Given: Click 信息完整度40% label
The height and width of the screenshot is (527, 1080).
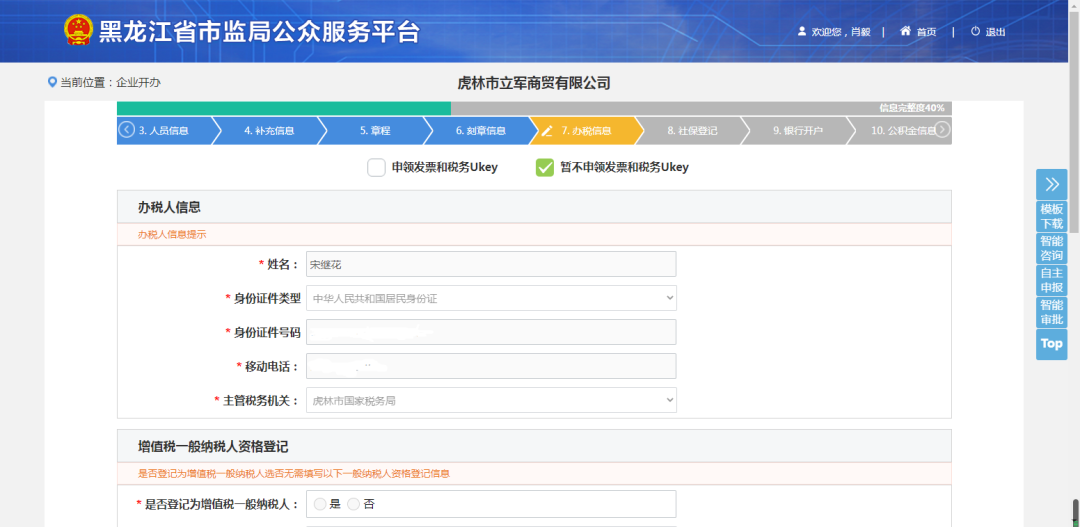Looking at the screenshot, I should tap(912, 108).
